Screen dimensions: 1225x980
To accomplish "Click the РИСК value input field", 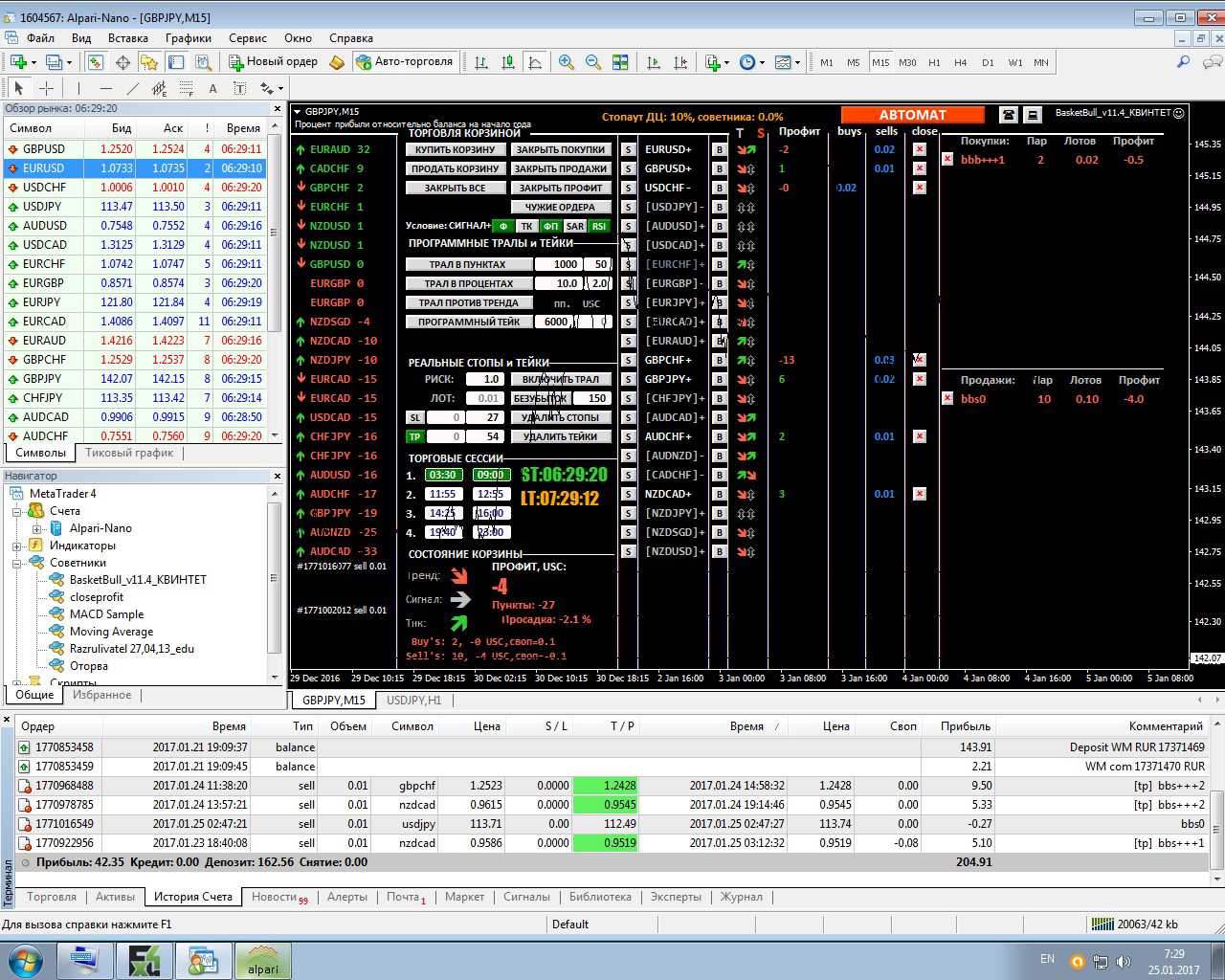I will (x=483, y=379).
